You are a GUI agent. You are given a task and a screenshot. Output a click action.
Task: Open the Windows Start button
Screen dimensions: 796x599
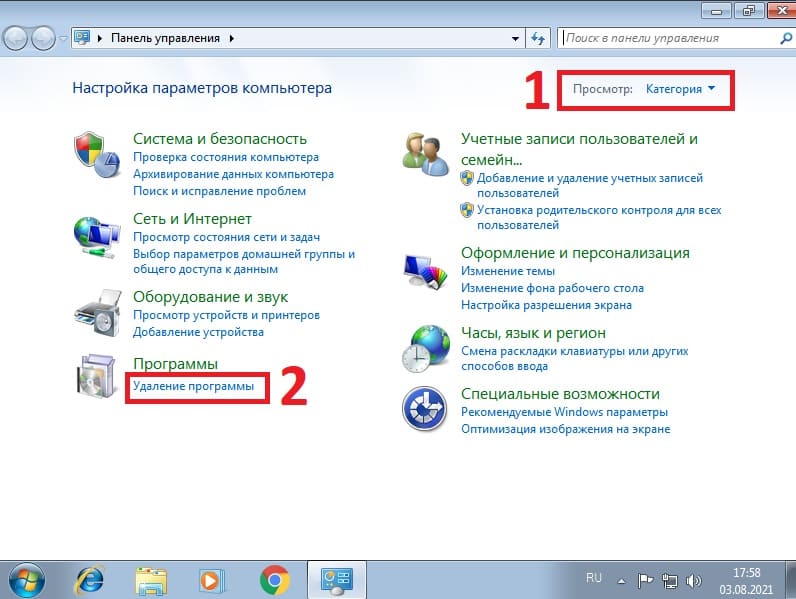tap(27, 580)
